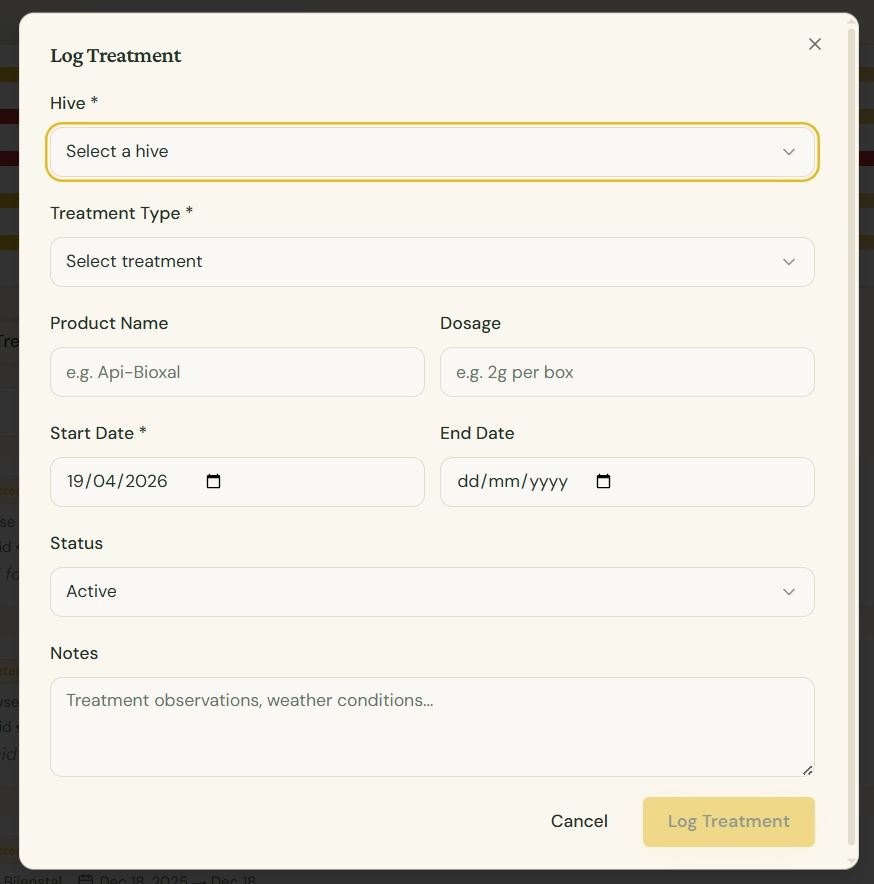Click the Status field label
Image resolution: width=874 pixels, height=884 pixels.
point(76,543)
